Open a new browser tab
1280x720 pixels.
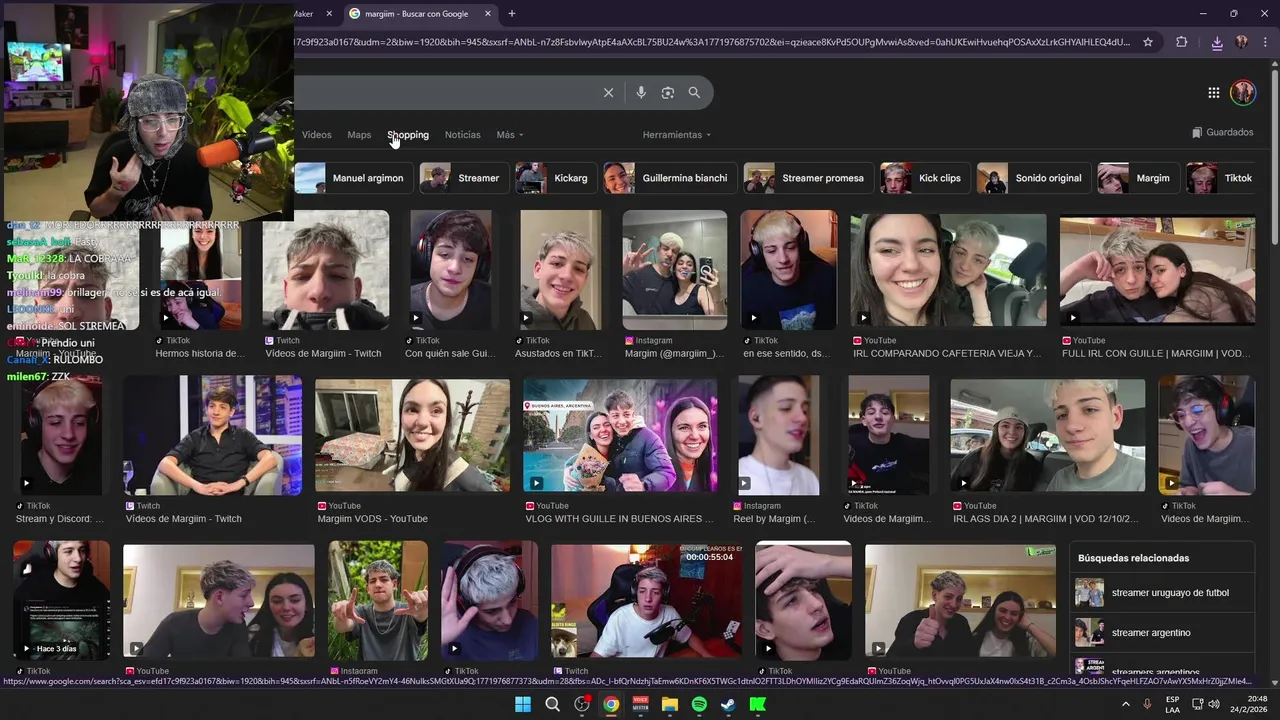point(512,14)
